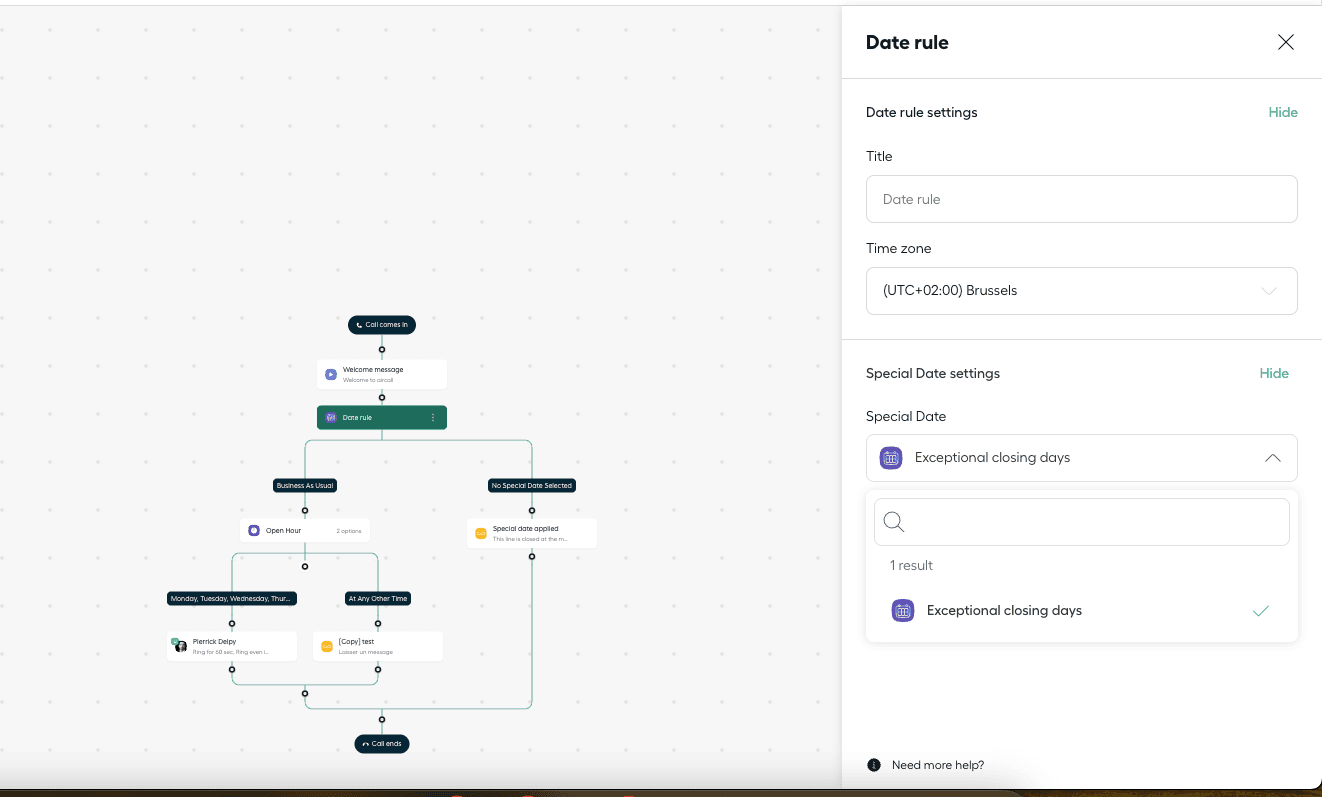Screen dimensions: 1322x797
Task: Open the Time zone Brussels dropdown
Action: [x=1081, y=291]
